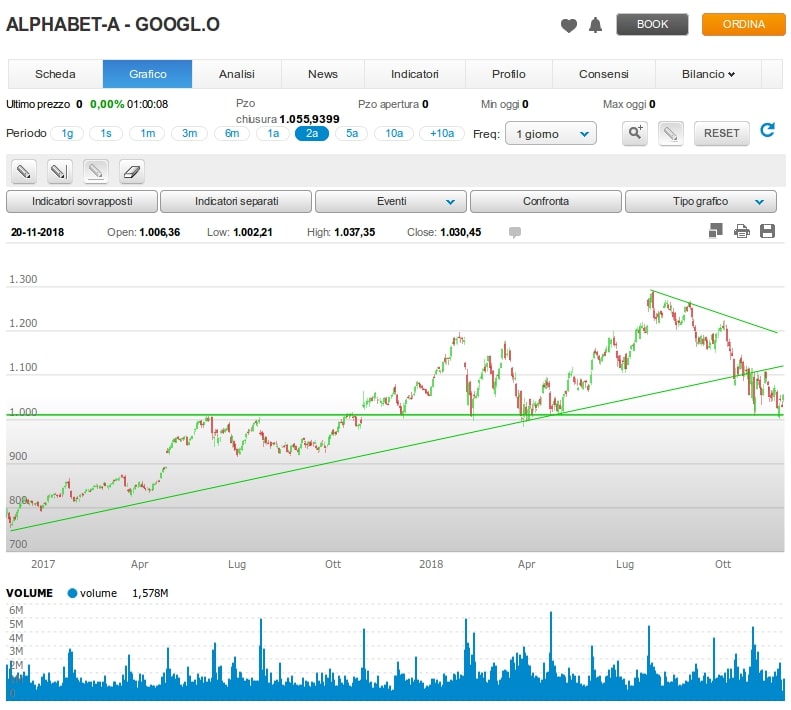Open the Analisi tab
The height and width of the screenshot is (710, 791).
tap(237, 74)
